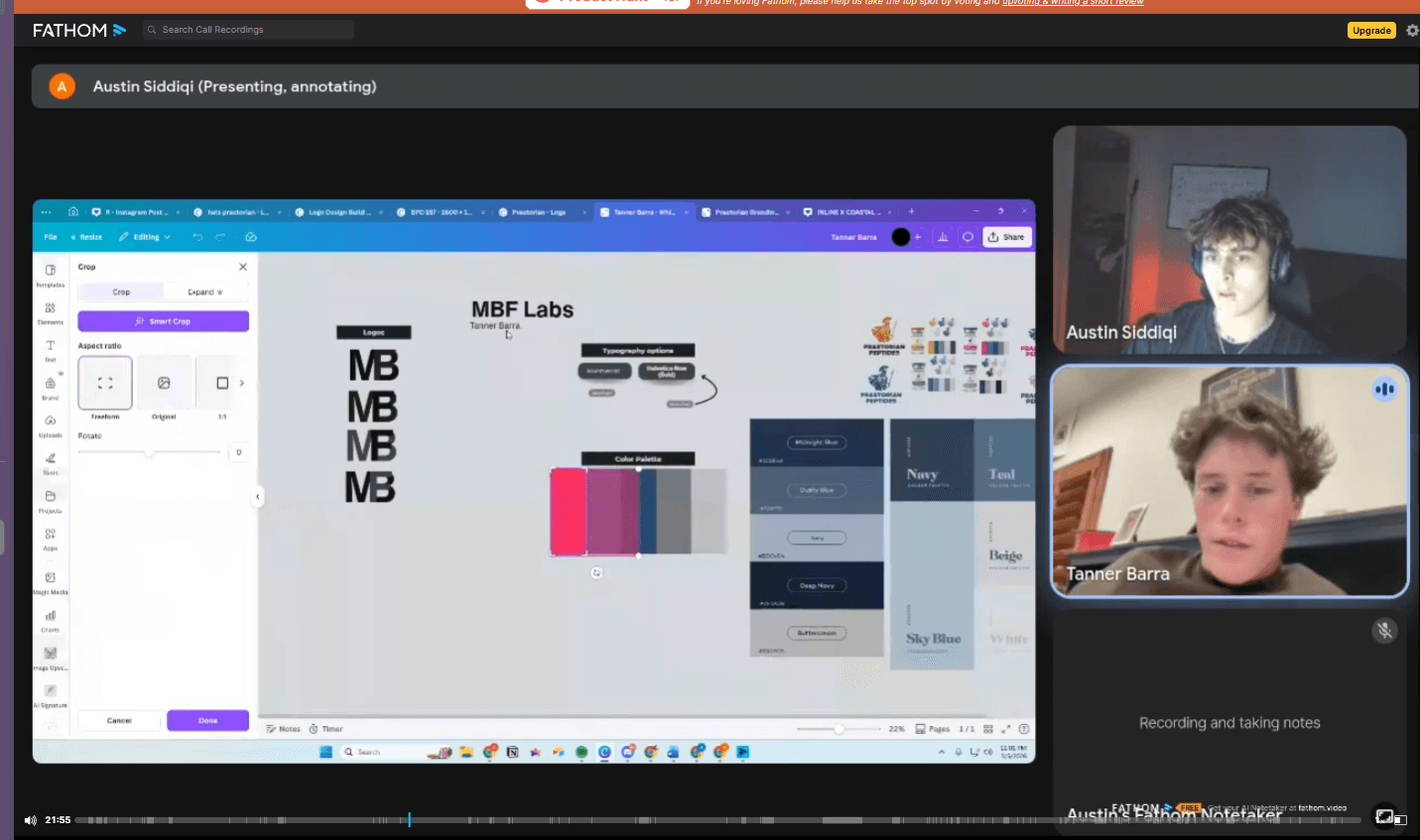Open the Projects panel in Canva sidebar

tap(51, 501)
